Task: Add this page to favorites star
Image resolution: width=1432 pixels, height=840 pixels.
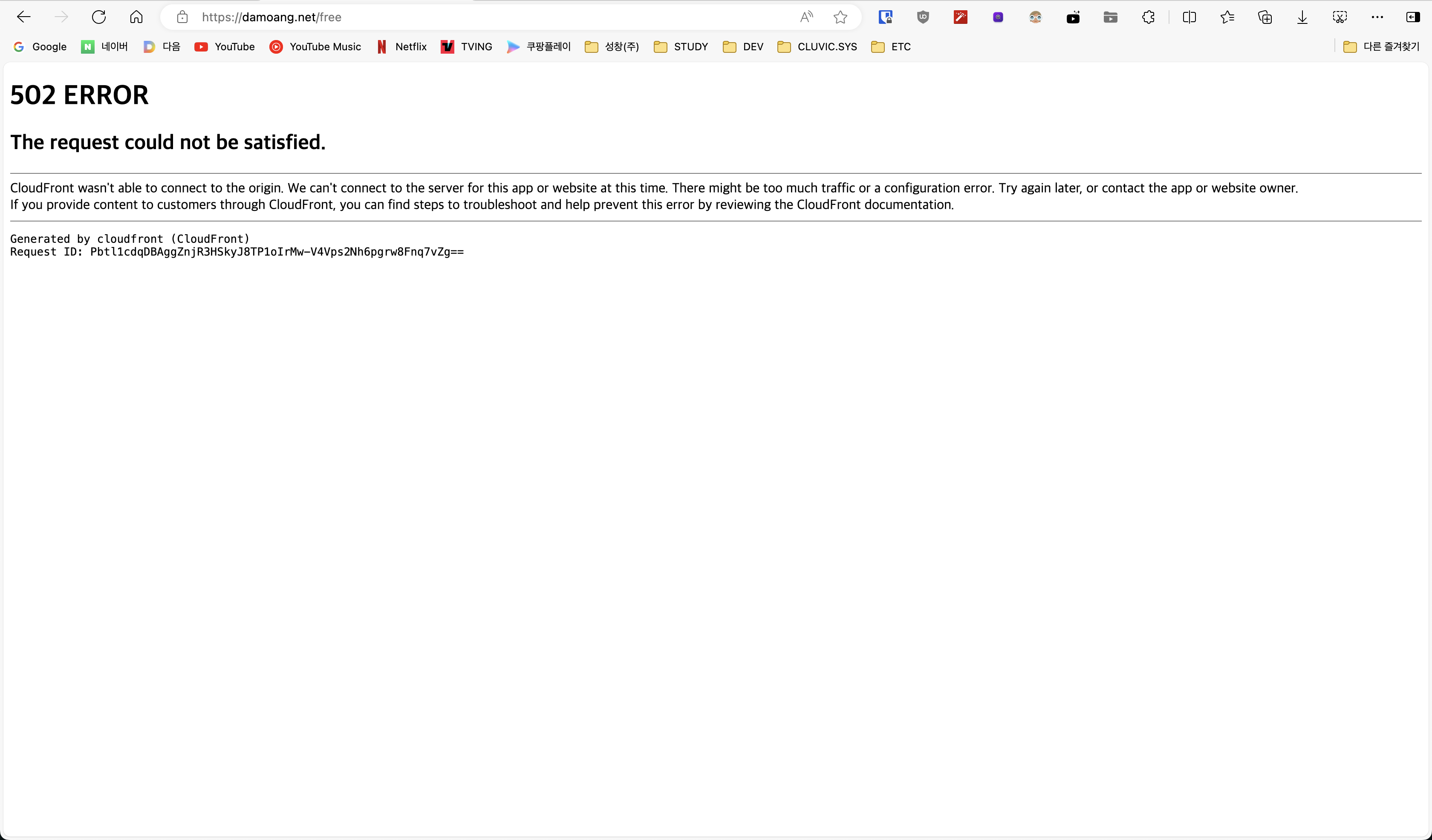Action: click(840, 17)
